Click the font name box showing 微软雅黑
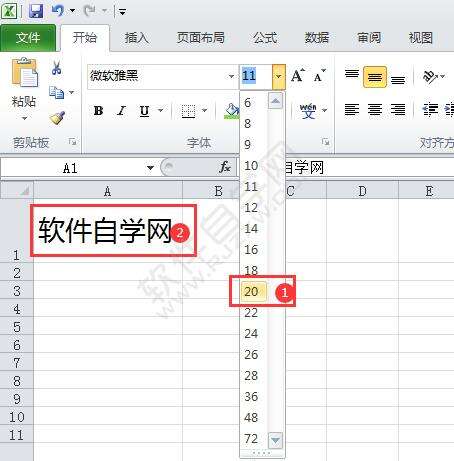 [157, 77]
